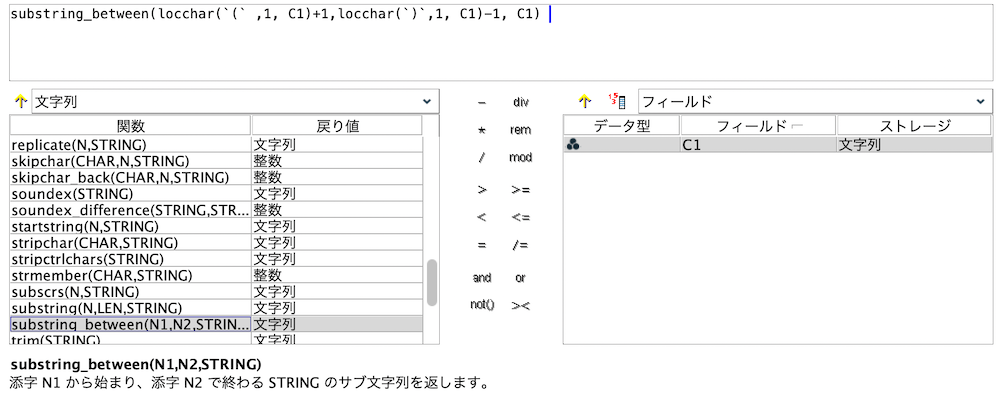Viewport: 1000px width, 396px height.
Task: Click the 関数 column header
Action: 131,126
